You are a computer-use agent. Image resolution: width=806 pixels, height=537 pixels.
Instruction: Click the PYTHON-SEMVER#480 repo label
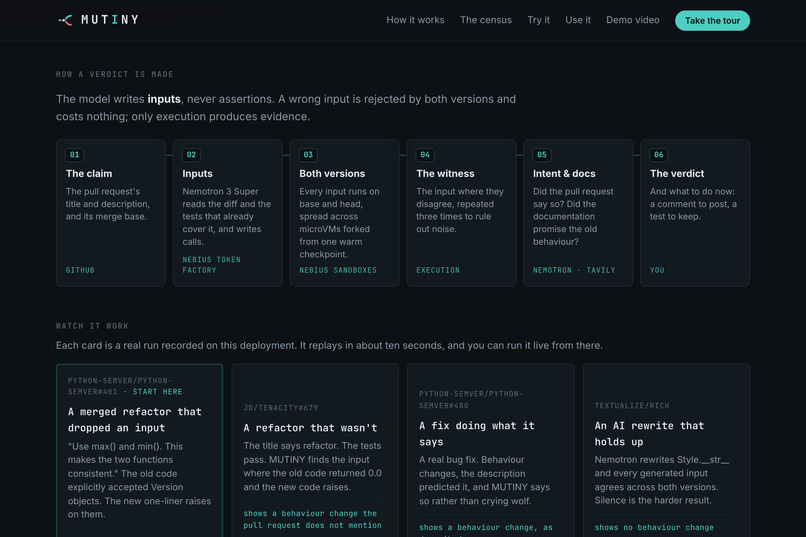(471, 400)
